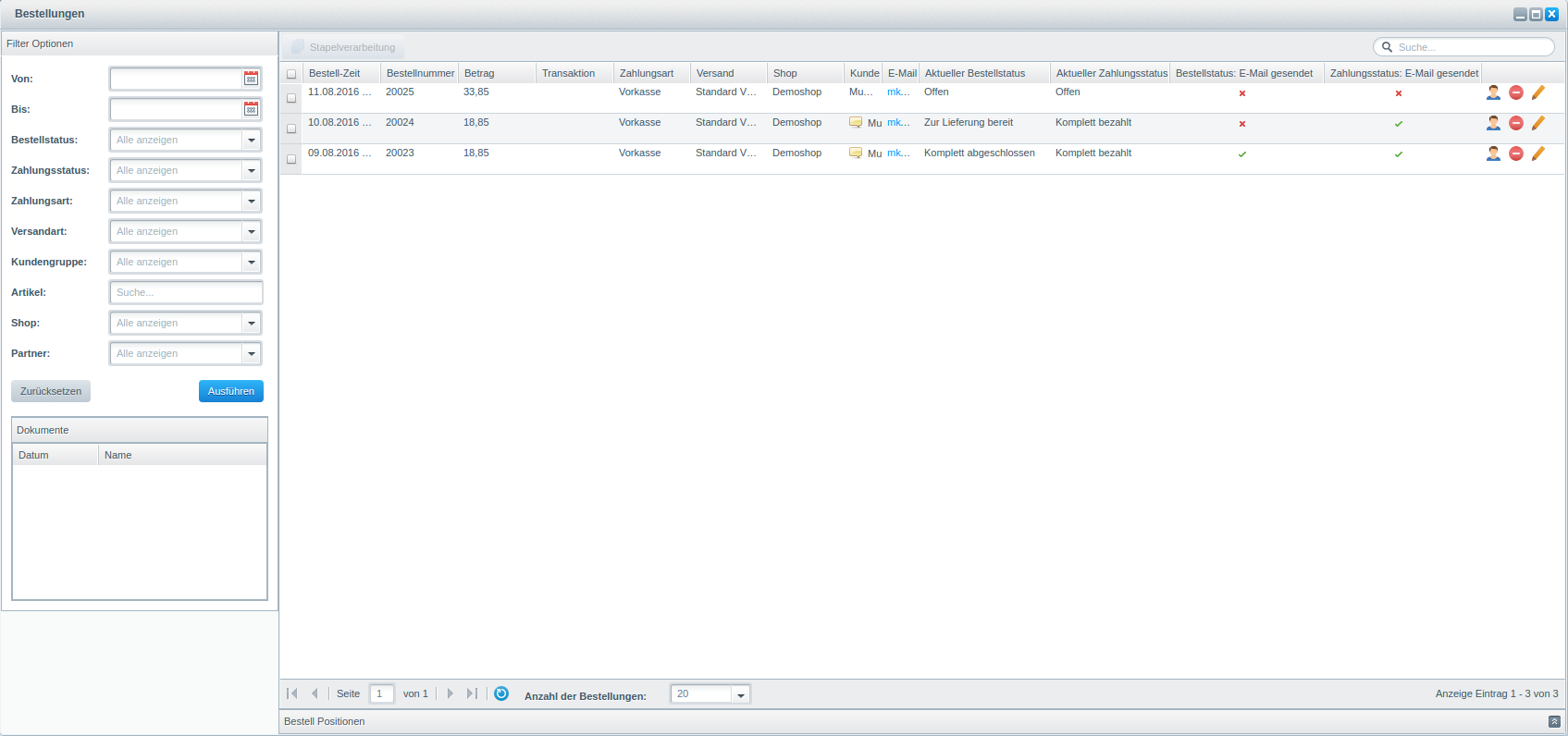Sort by Bestellnummer column header
1568x736 pixels.
(x=420, y=73)
